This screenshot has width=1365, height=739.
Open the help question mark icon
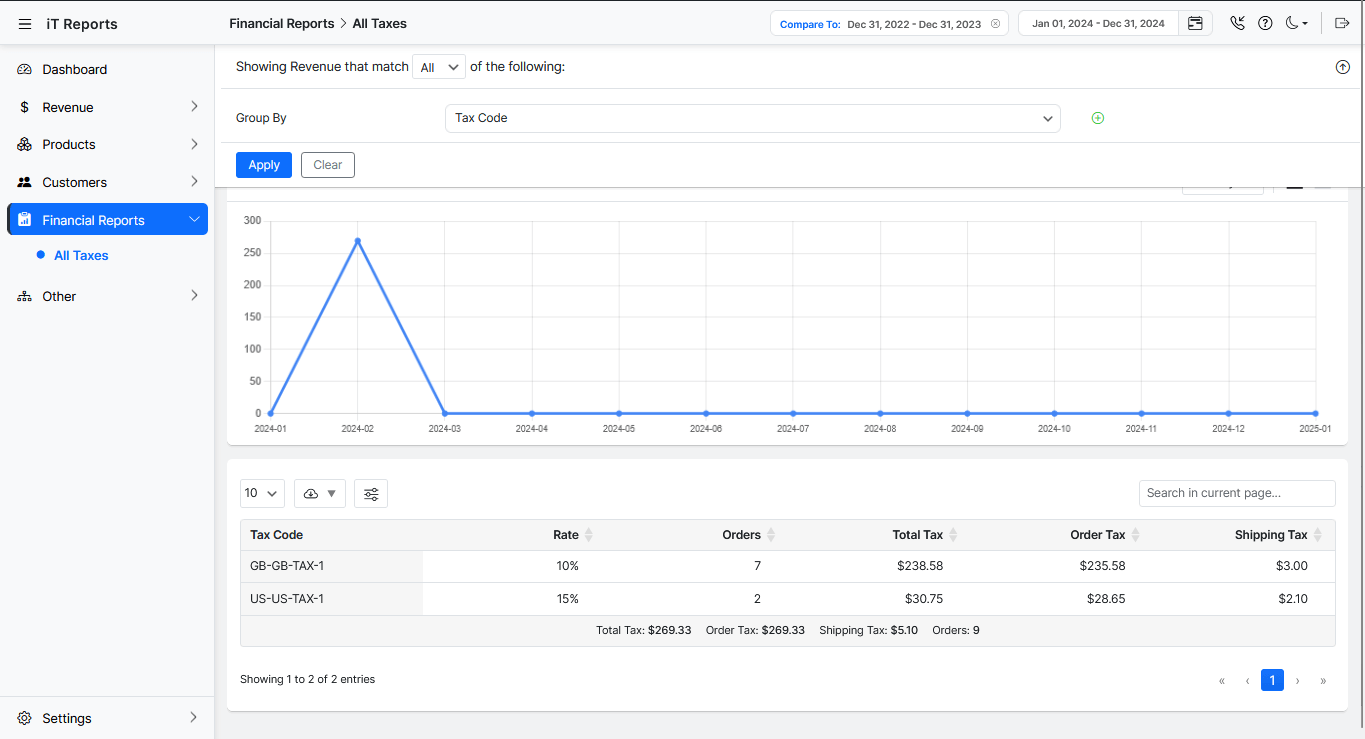[1265, 24]
